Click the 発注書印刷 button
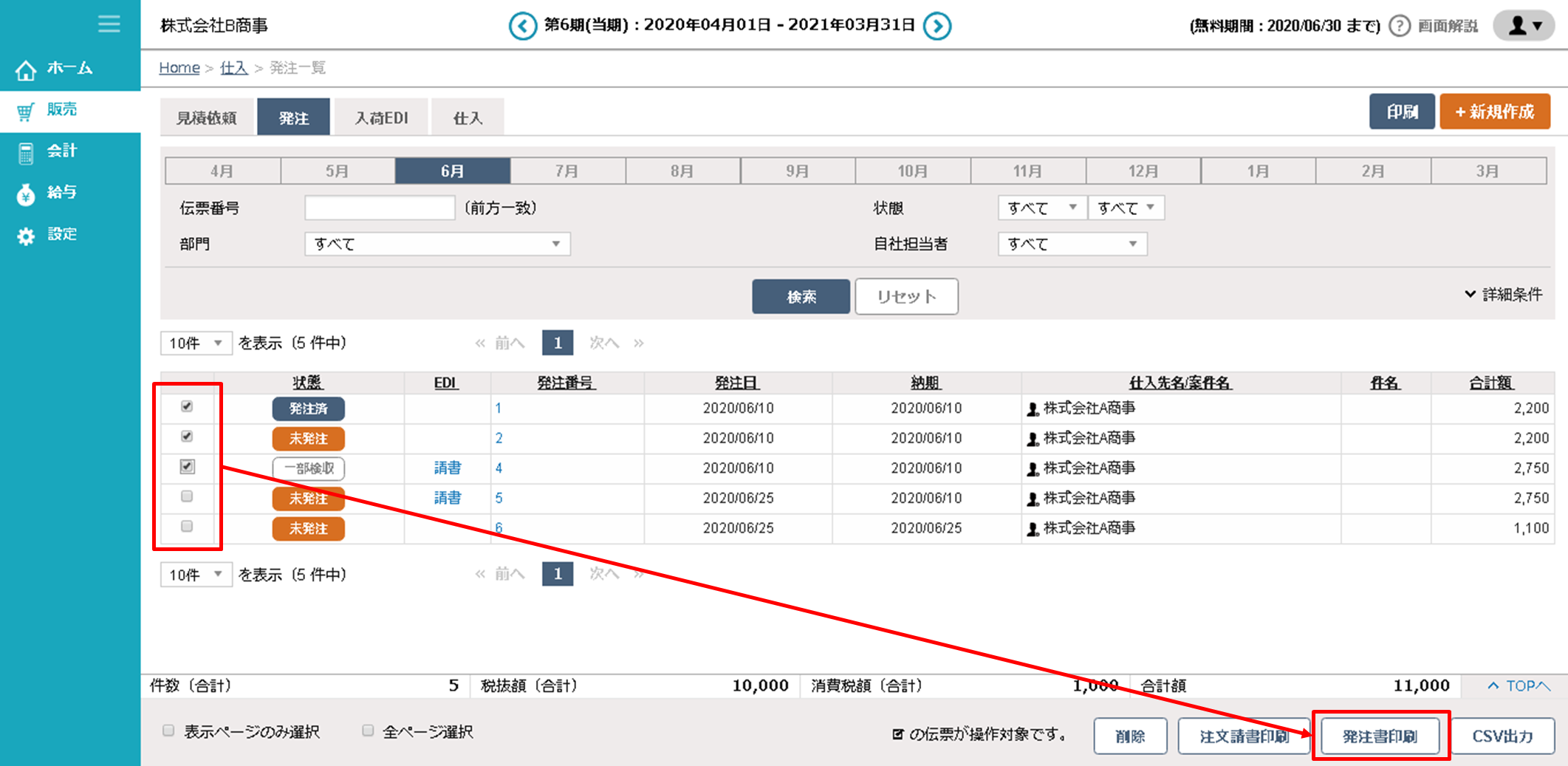This screenshot has height=766, width=1568. point(1380,736)
